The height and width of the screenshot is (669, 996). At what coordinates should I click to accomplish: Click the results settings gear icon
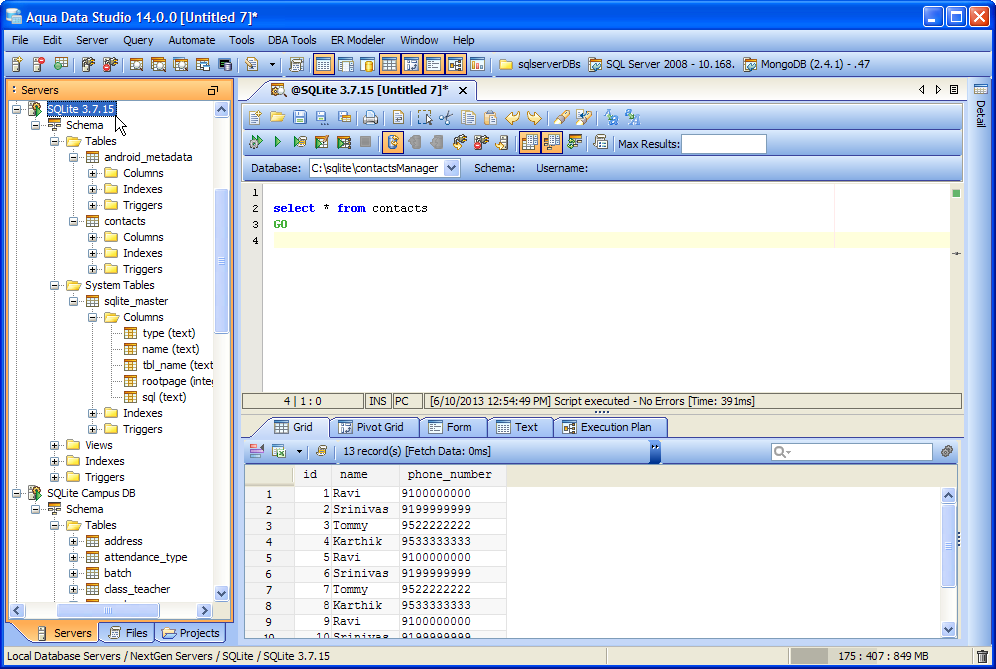(946, 451)
